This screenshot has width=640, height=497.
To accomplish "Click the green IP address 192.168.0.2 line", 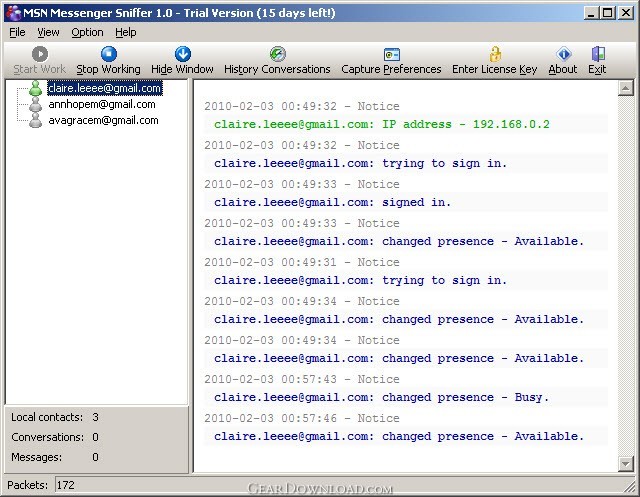I will 382,124.
